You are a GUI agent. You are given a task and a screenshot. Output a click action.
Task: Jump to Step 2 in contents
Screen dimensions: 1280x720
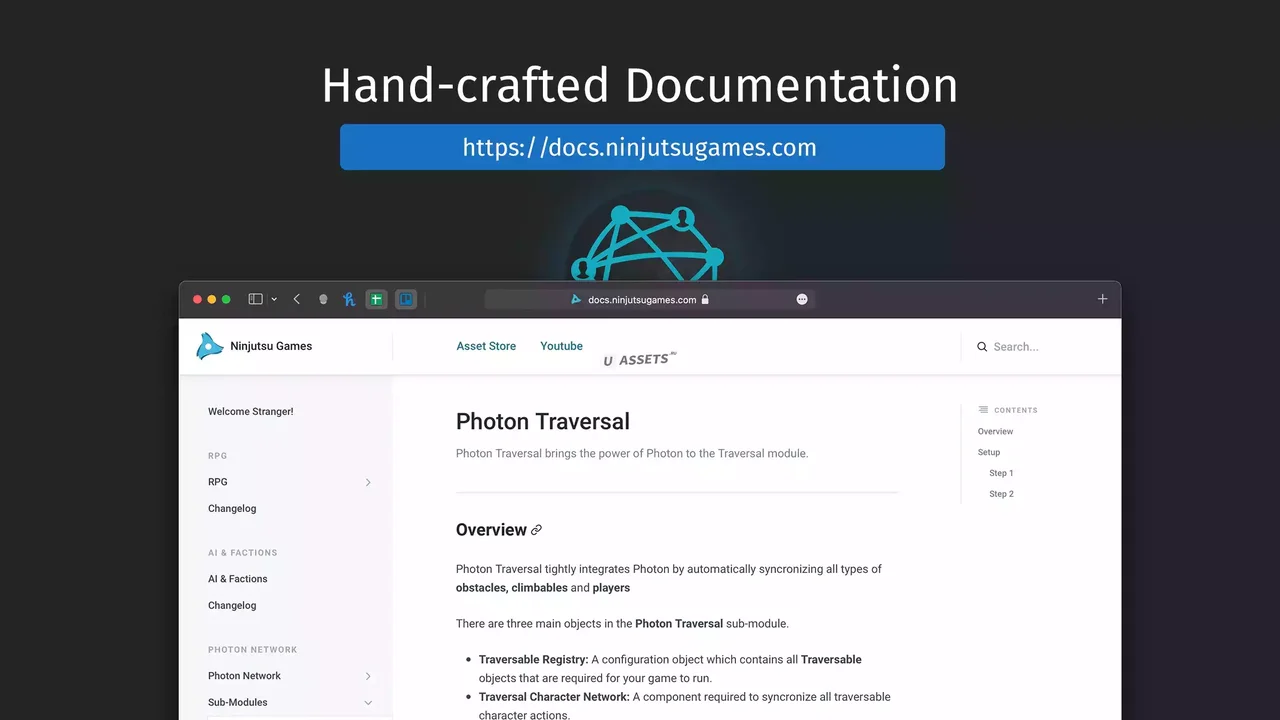click(x=1001, y=494)
